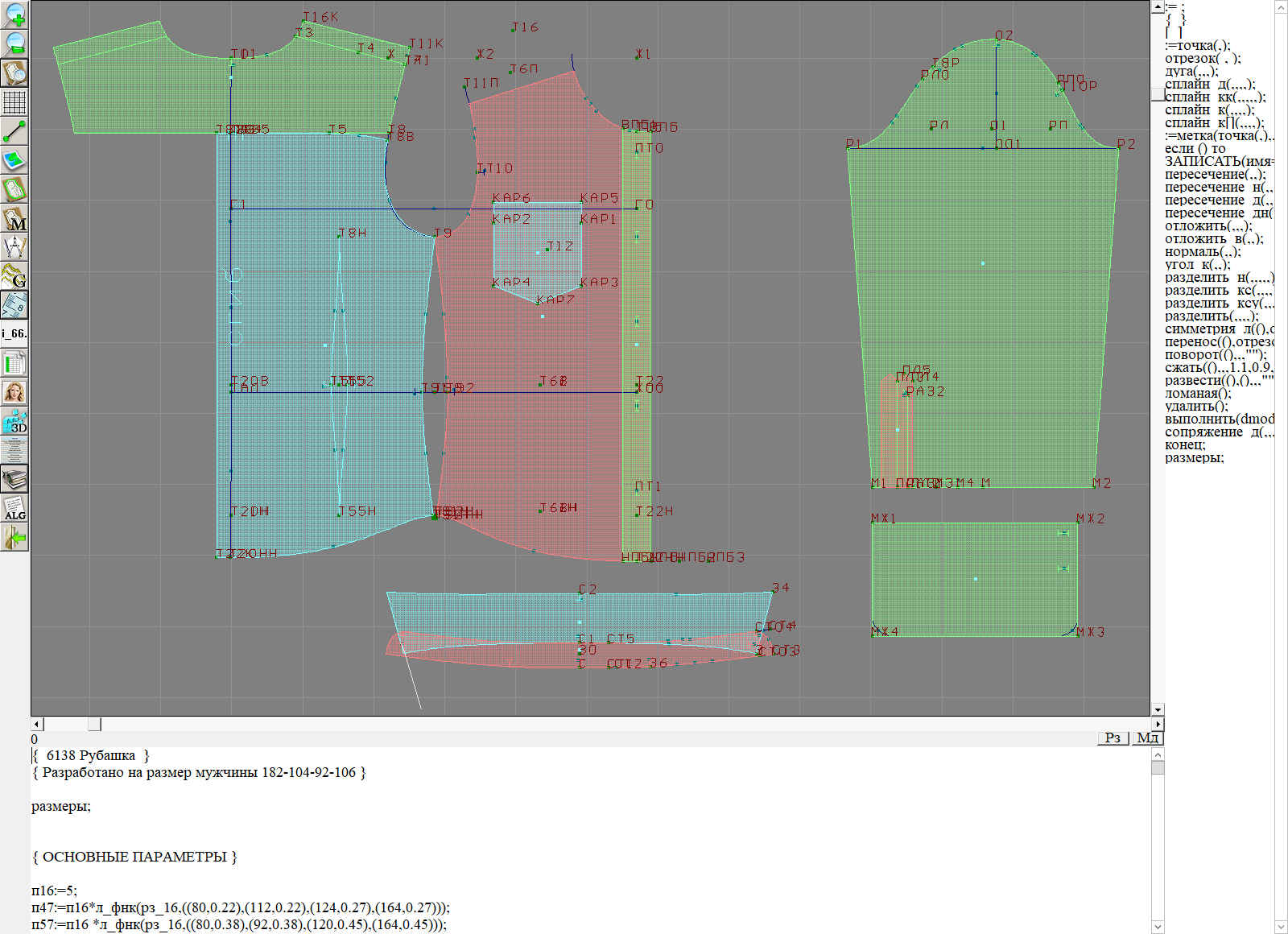
Task: Insert the 'пересечение(.,);' operator from list
Action: coord(1214,174)
